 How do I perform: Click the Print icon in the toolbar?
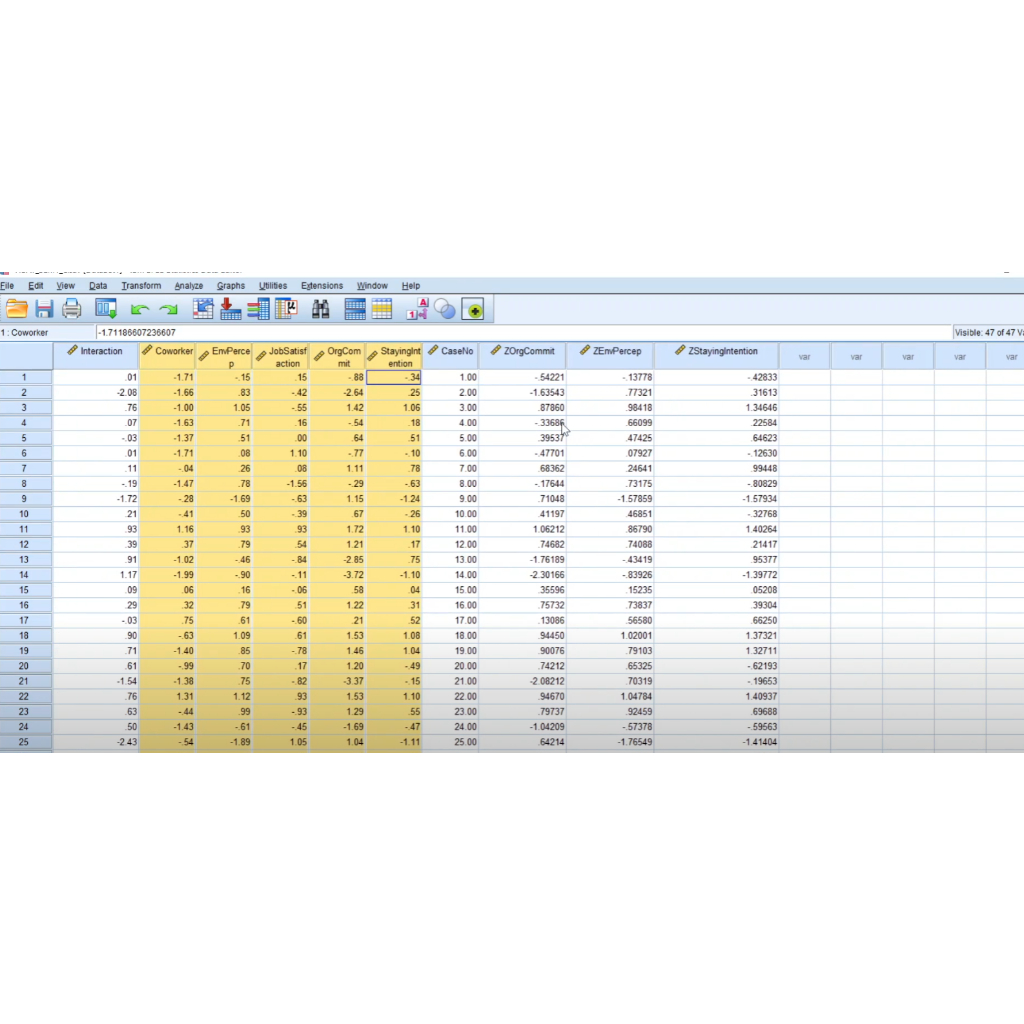click(x=72, y=309)
